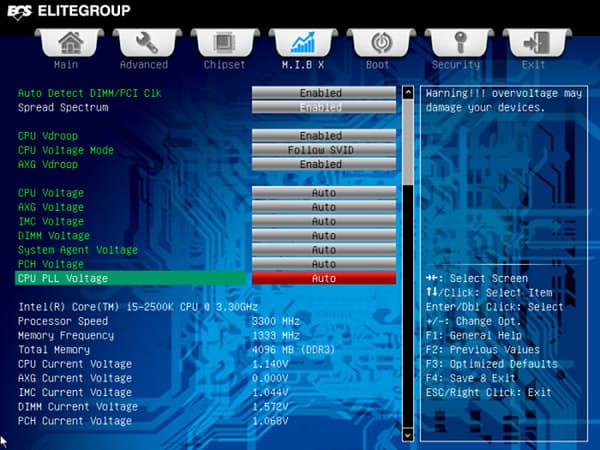Click the IMC Current Voltage 1.044V reading
This screenshot has height=450, width=600.
[x=270, y=392]
